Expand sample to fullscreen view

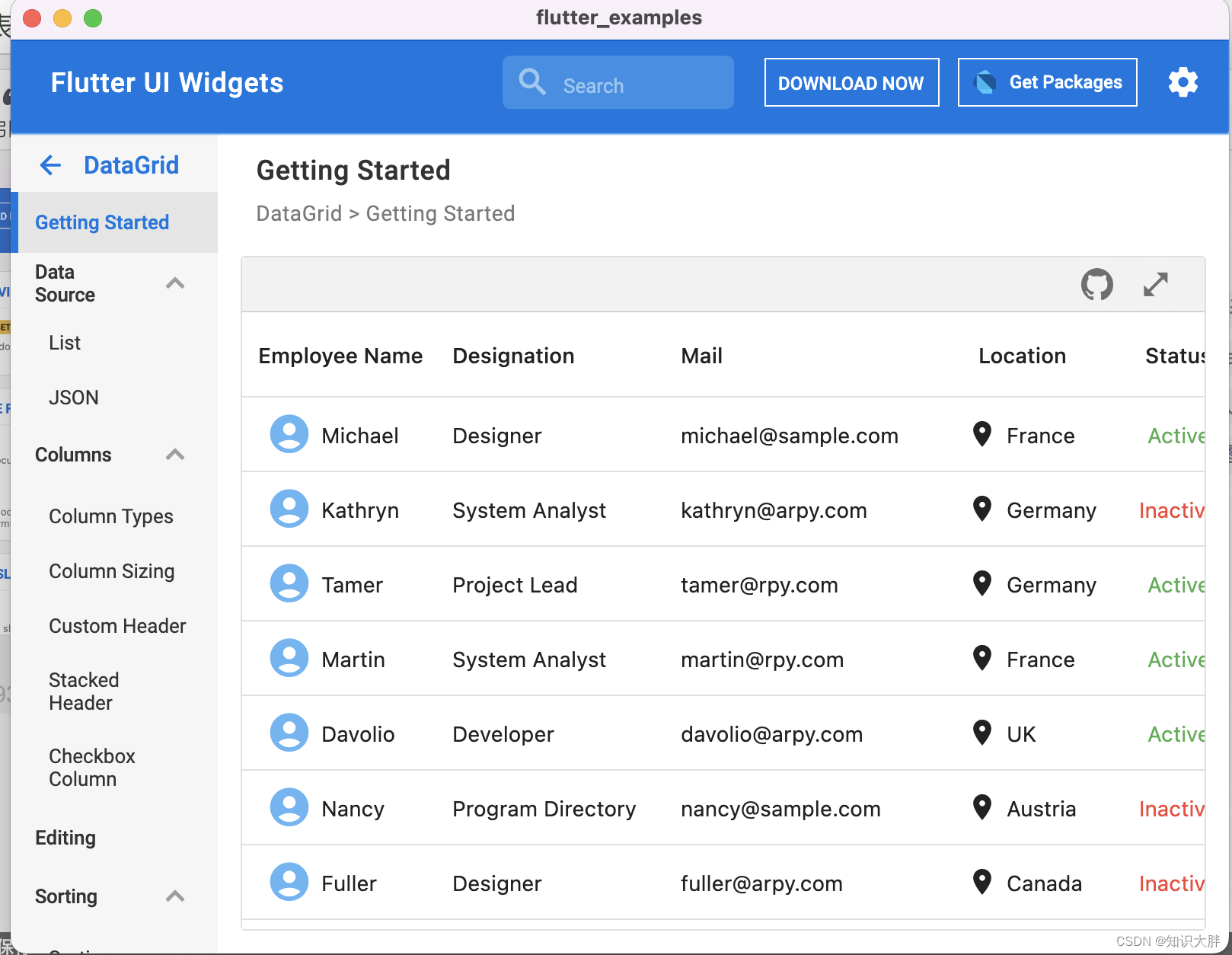1155,285
